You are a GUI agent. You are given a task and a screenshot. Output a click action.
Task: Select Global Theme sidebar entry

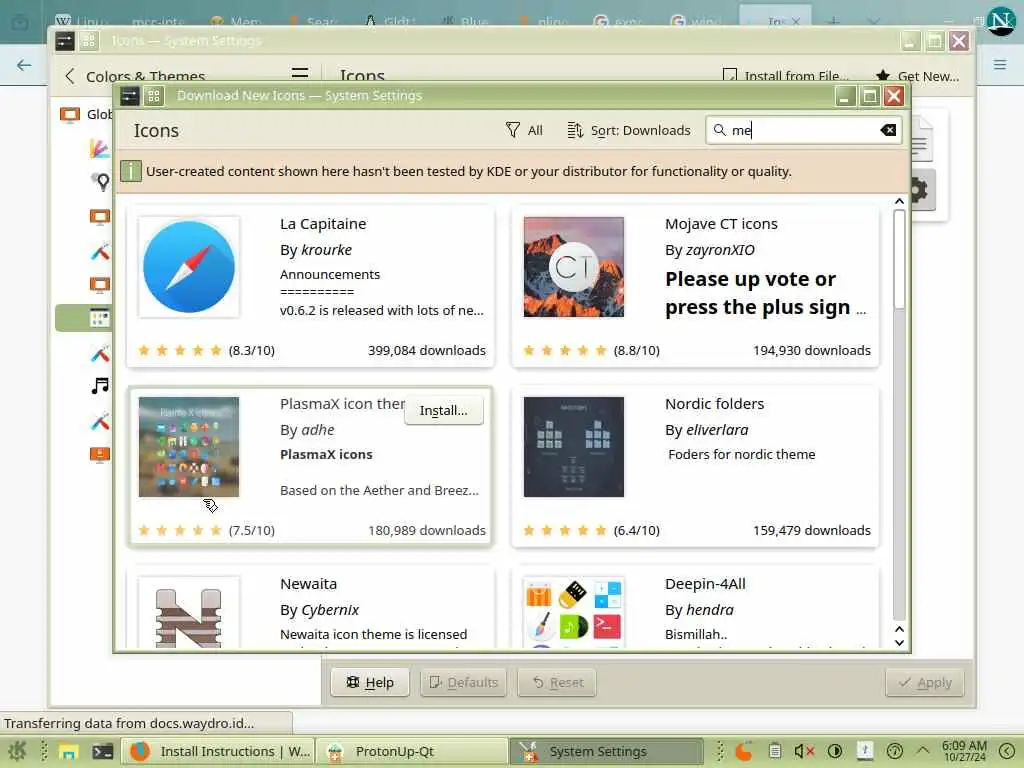point(86,114)
